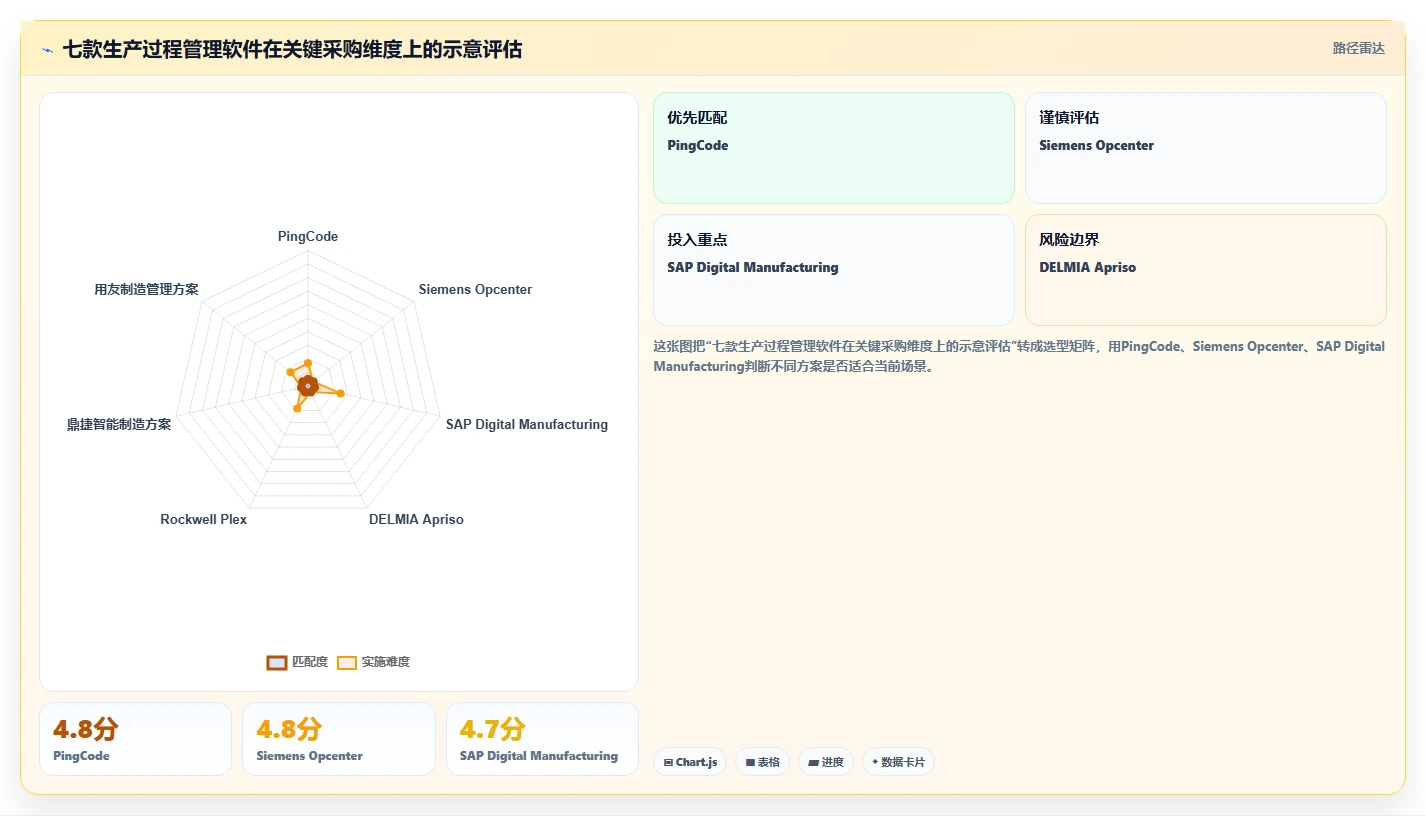The image size is (1426, 816).
Task: Click the description paragraph starting with 这张图把
Action: coord(1019,356)
